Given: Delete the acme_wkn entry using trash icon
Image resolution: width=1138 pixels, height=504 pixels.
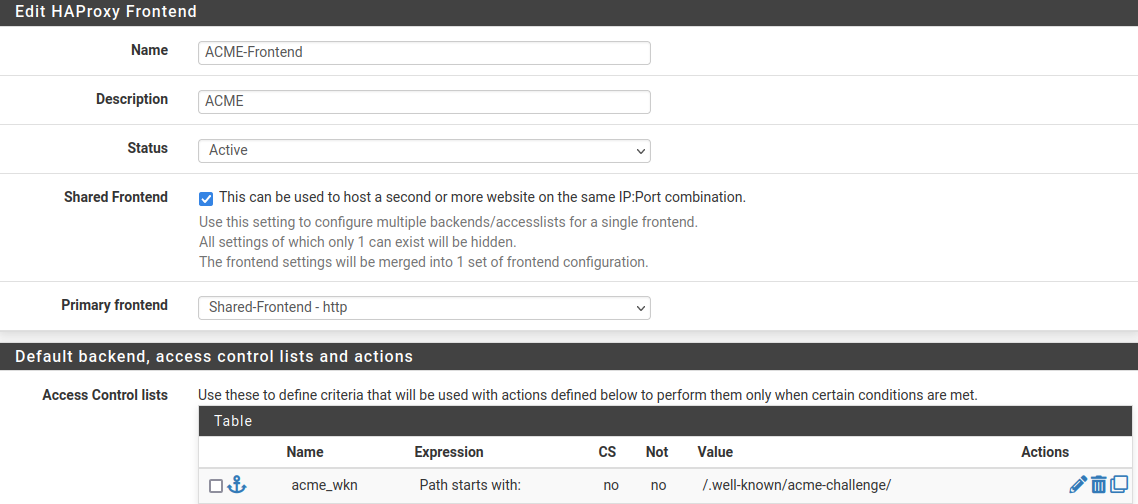Looking at the screenshot, I should tap(1098, 485).
